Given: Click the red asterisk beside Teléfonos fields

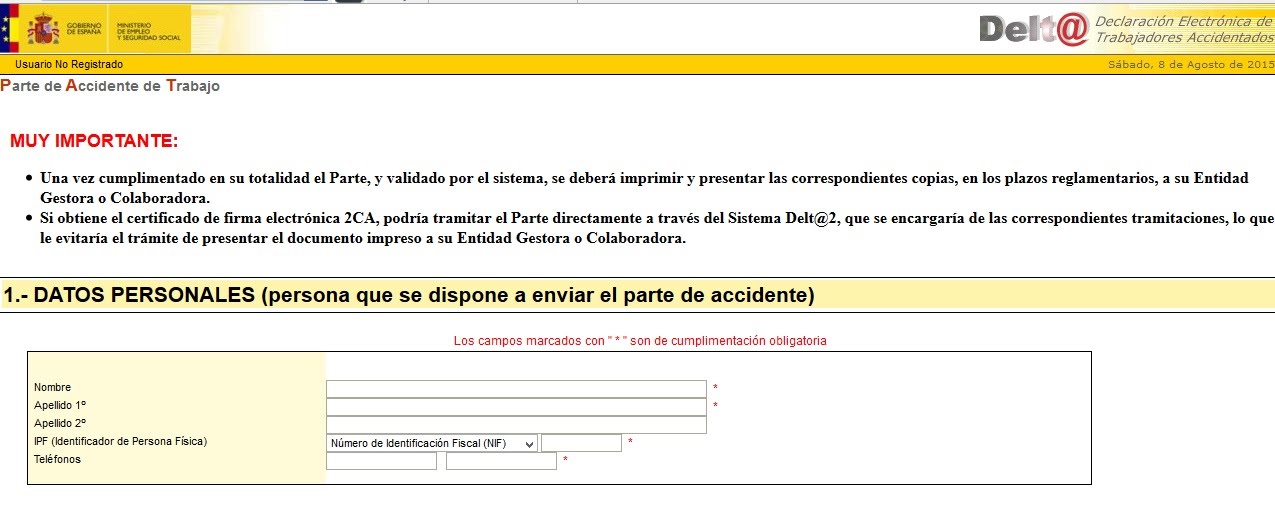Looking at the screenshot, I should 566,461.
